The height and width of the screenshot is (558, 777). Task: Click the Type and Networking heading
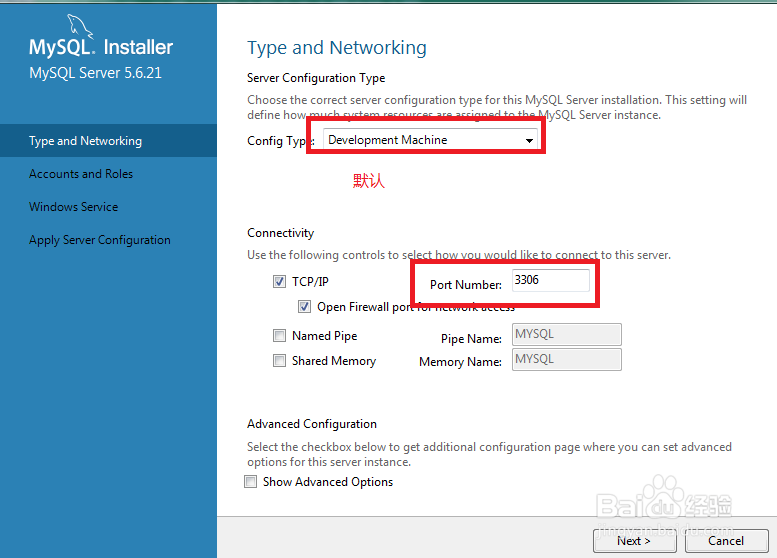[336, 48]
